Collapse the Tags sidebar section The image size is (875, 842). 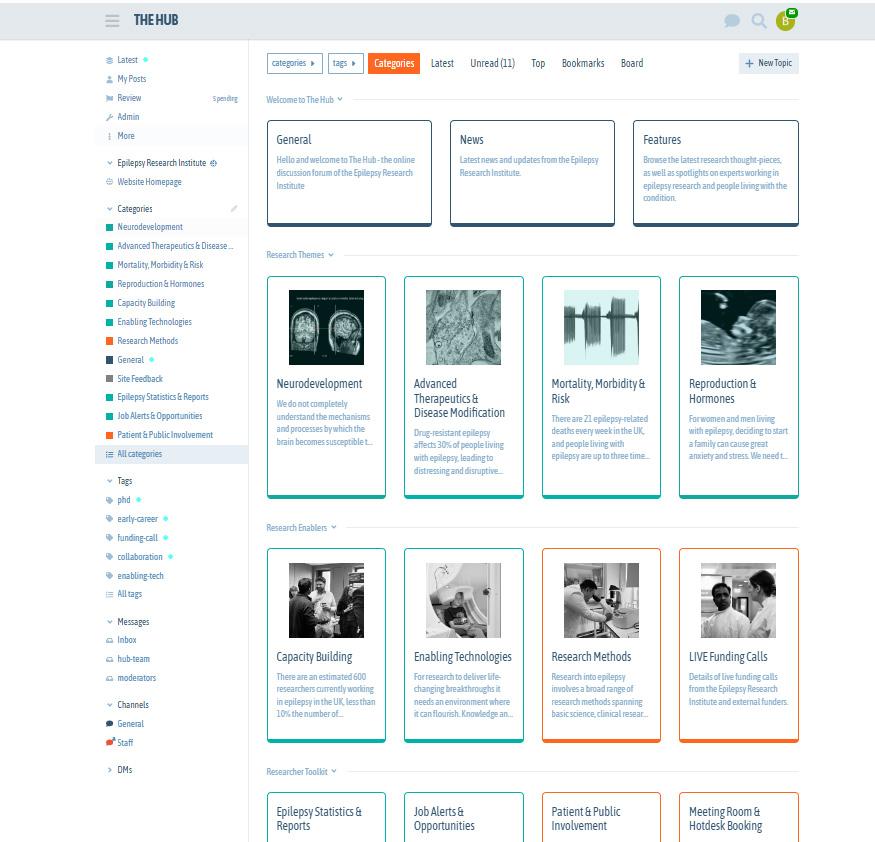[109, 481]
